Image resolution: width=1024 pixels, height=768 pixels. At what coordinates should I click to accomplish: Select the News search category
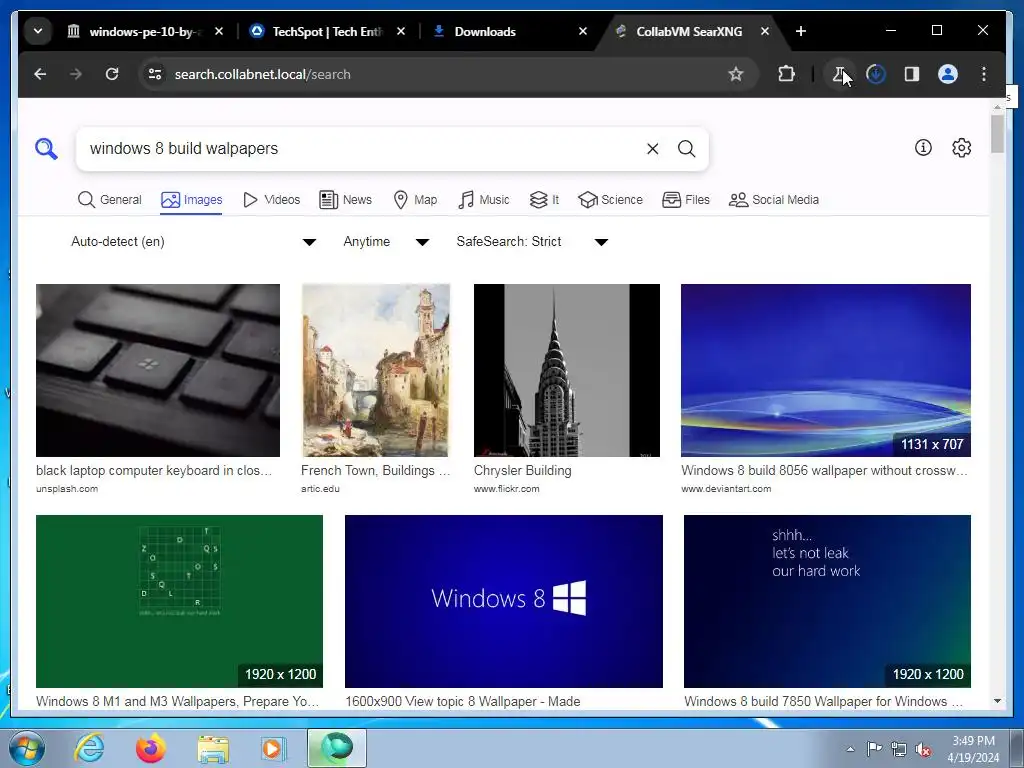345,200
